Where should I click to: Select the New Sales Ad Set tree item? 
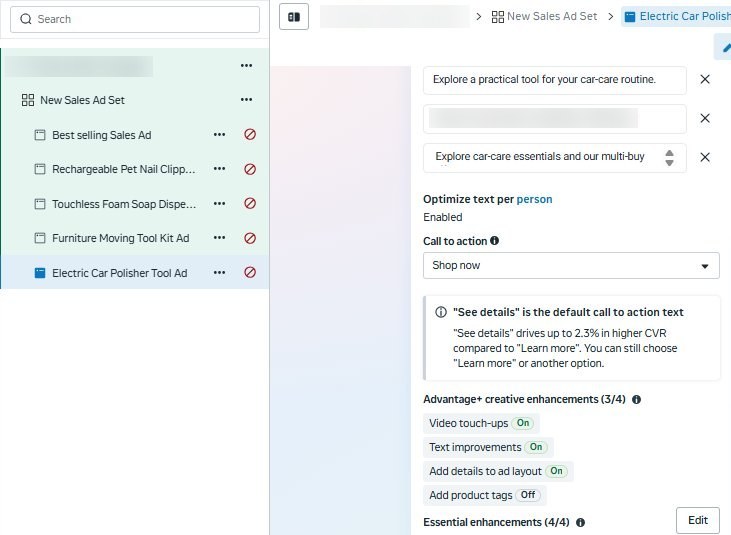82,100
